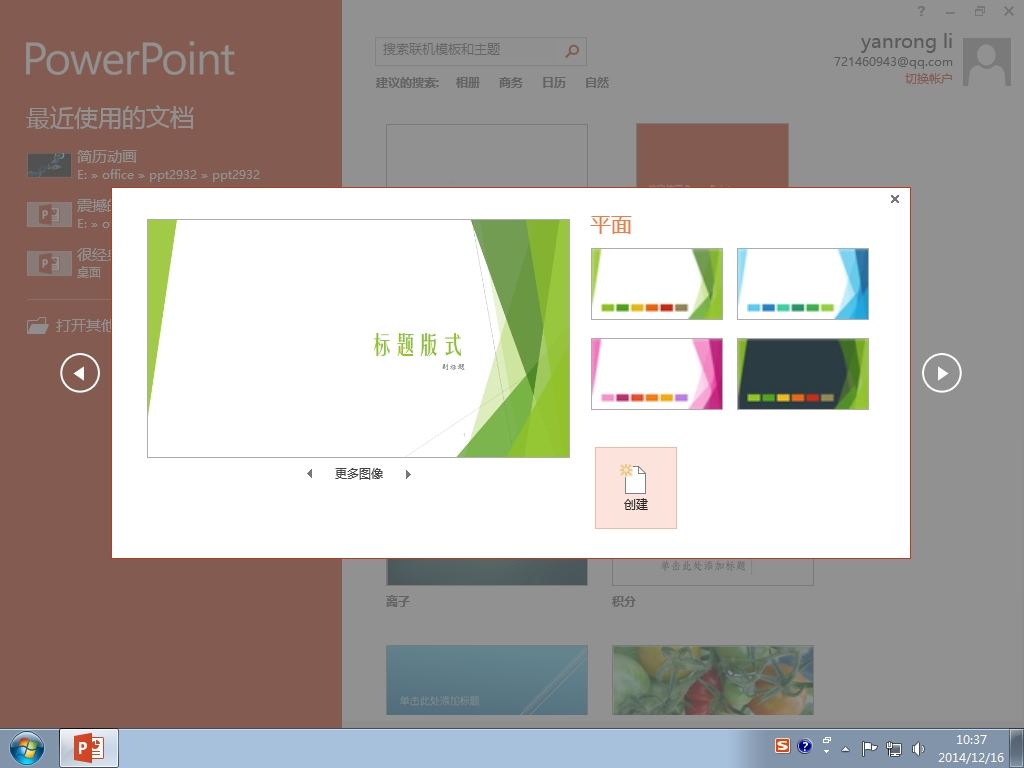This screenshot has height=768, width=1024.
Task: Go to the next template with right arrow circle
Action: pos(941,373)
